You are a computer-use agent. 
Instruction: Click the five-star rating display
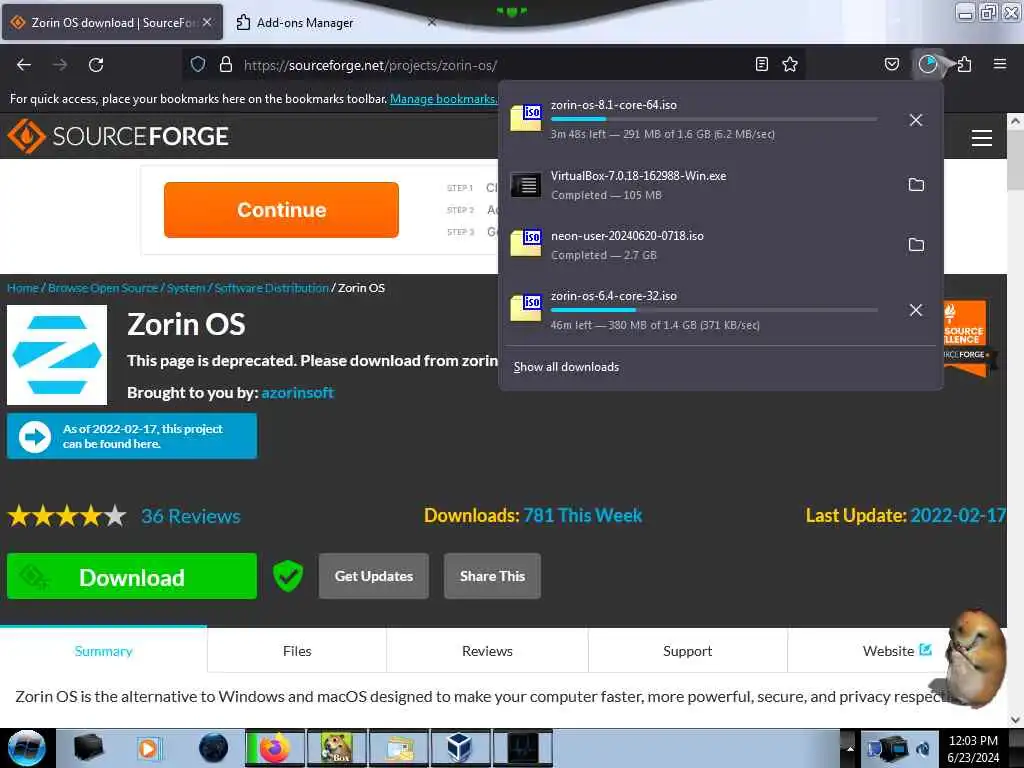[x=67, y=516]
